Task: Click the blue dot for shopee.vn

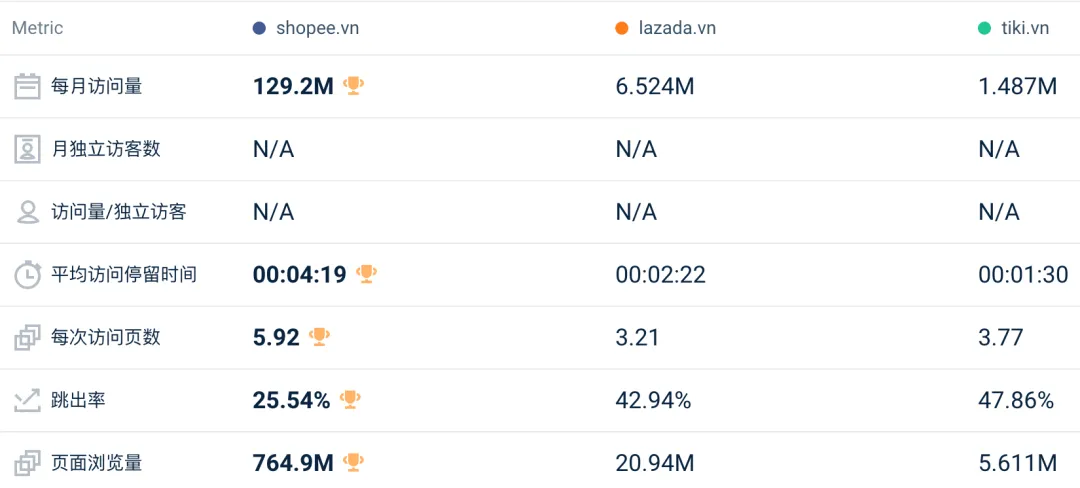Action: (259, 28)
